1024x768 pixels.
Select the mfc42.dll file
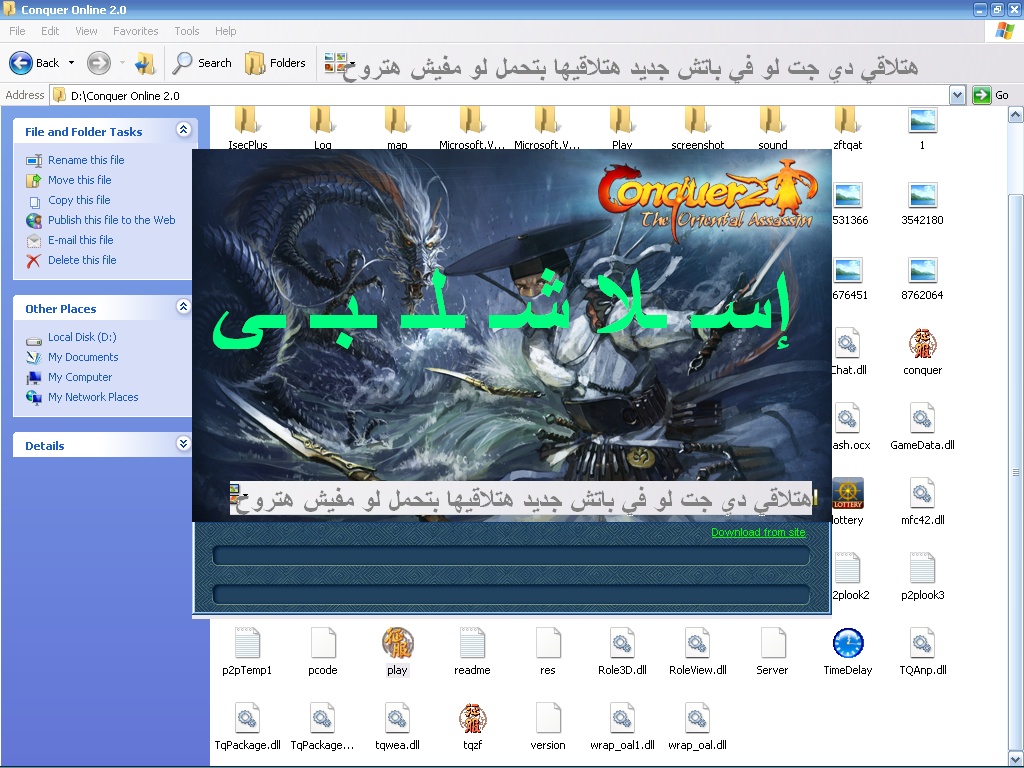point(922,503)
